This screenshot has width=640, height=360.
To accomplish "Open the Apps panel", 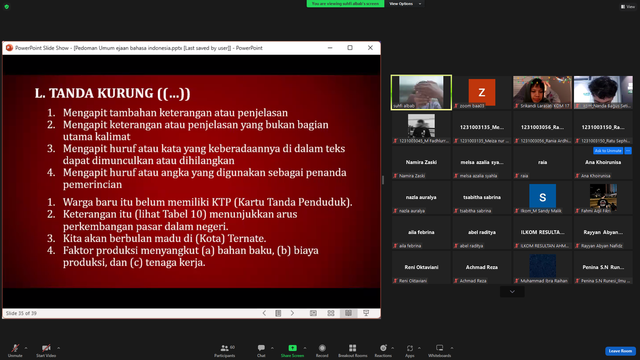I will (410, 350).
